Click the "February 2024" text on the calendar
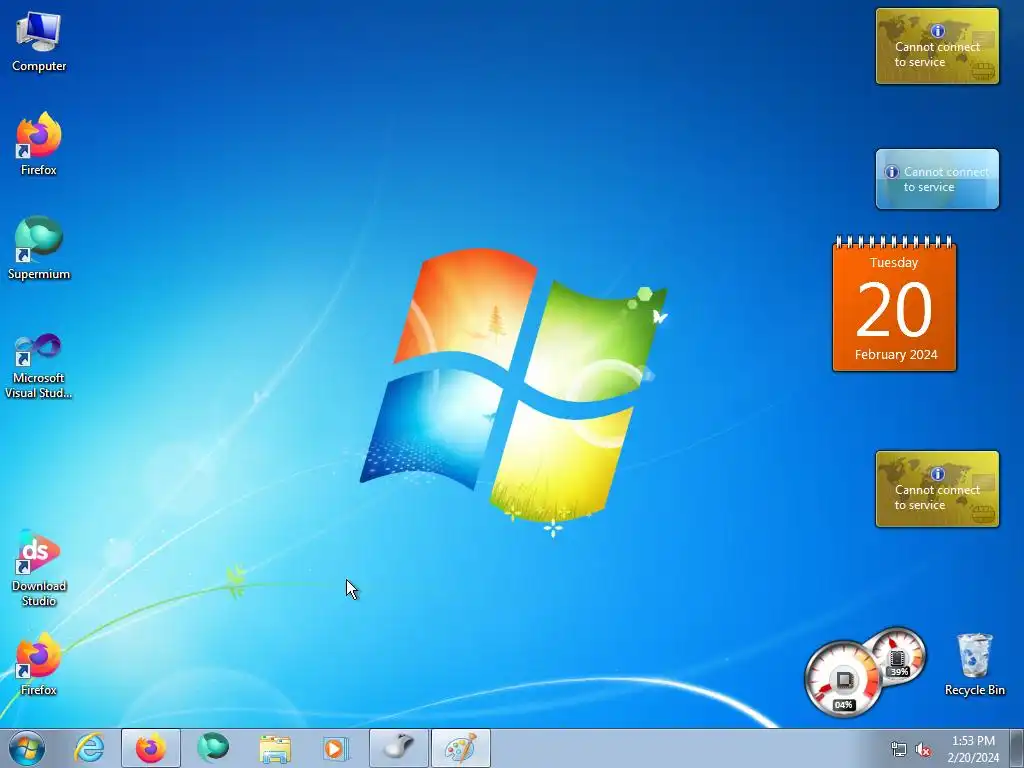This screenshot has width=1024, height=768. [x=896, y=355]
